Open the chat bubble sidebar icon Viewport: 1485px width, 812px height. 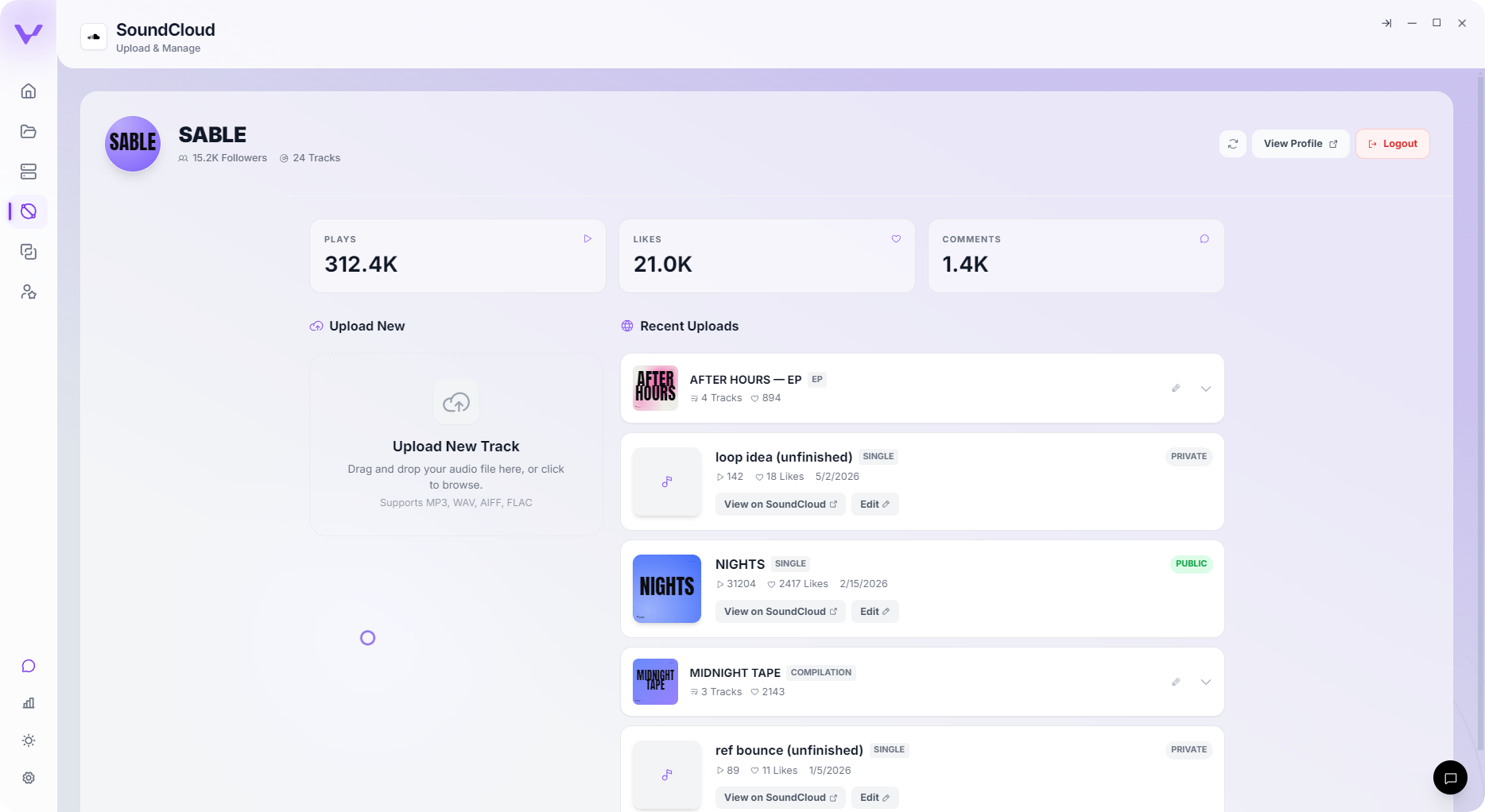pos(29,666)
